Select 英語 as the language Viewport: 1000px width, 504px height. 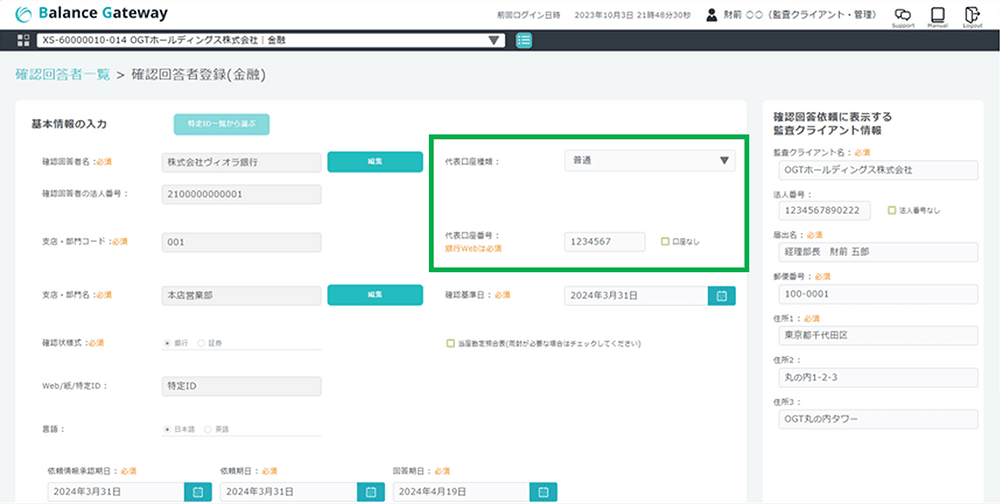pyautogui.click(x=208, y=429)
